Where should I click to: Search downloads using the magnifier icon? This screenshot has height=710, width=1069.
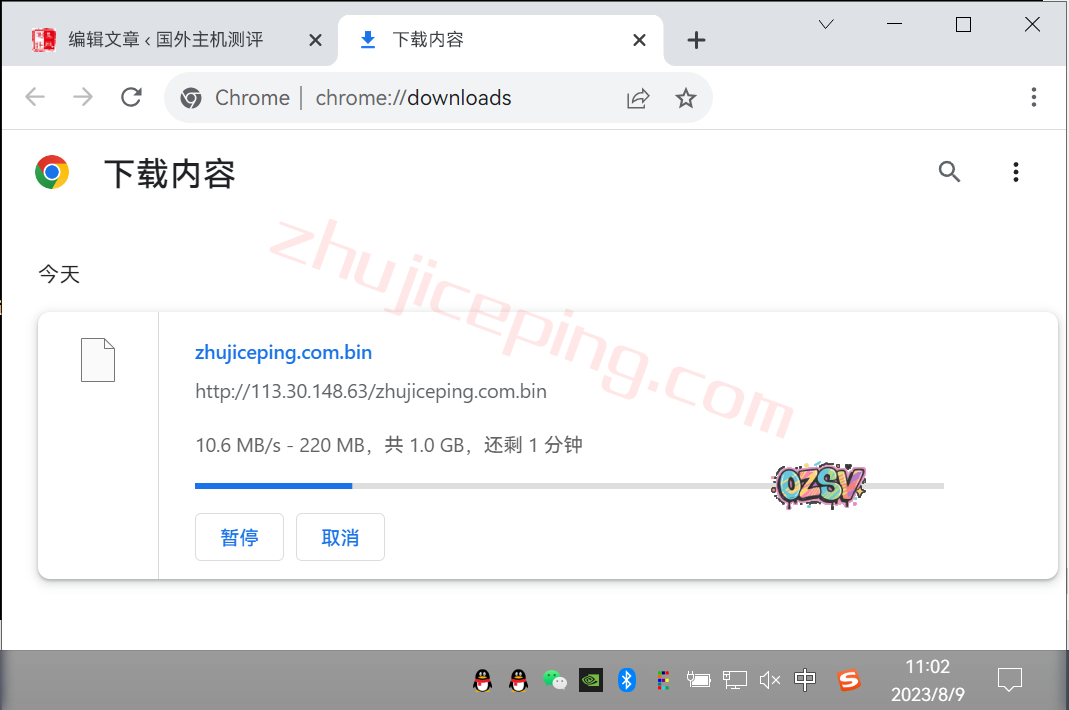(949, 172)
